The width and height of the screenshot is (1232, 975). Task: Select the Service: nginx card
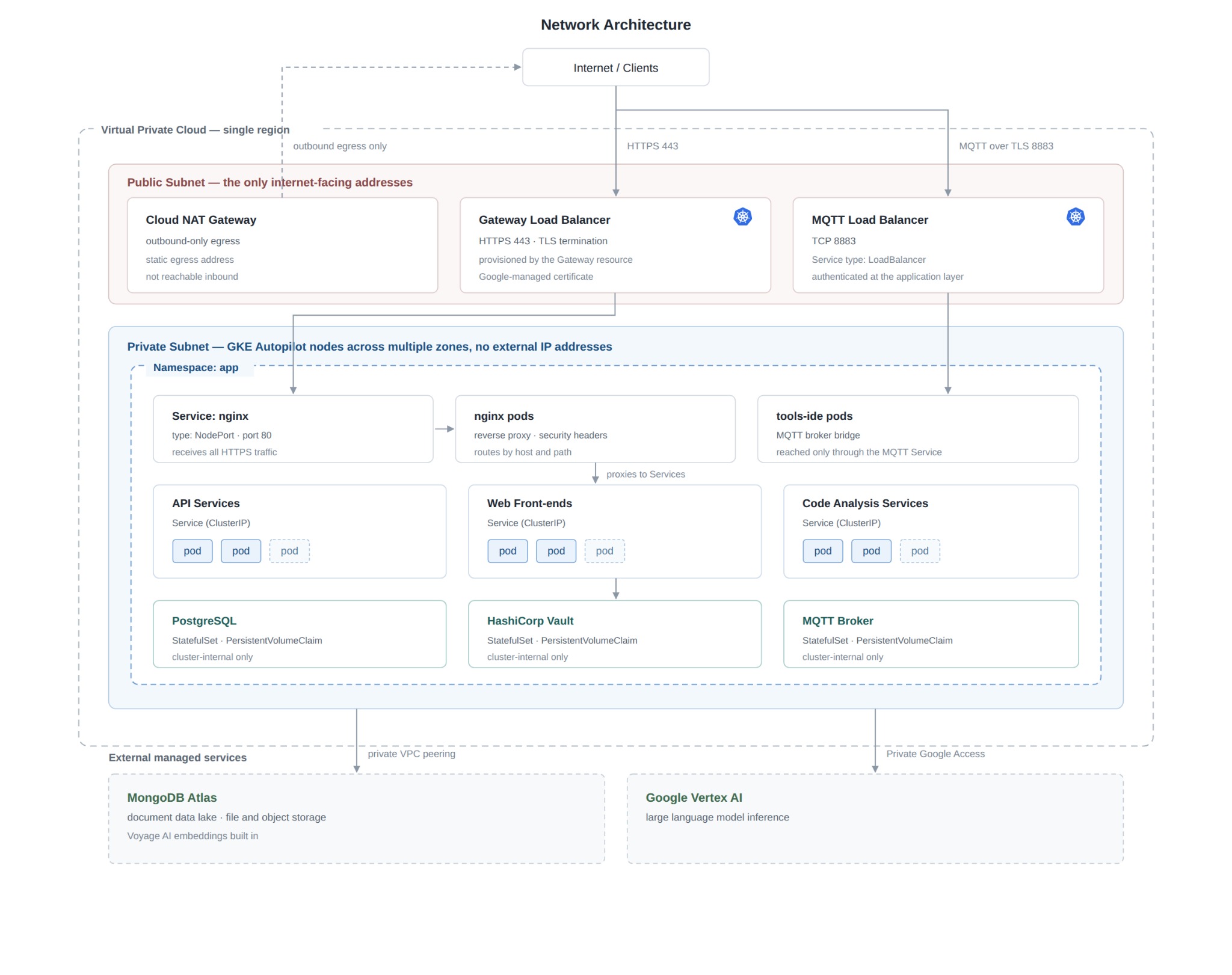pyautogui.click(x=293, y=429)
